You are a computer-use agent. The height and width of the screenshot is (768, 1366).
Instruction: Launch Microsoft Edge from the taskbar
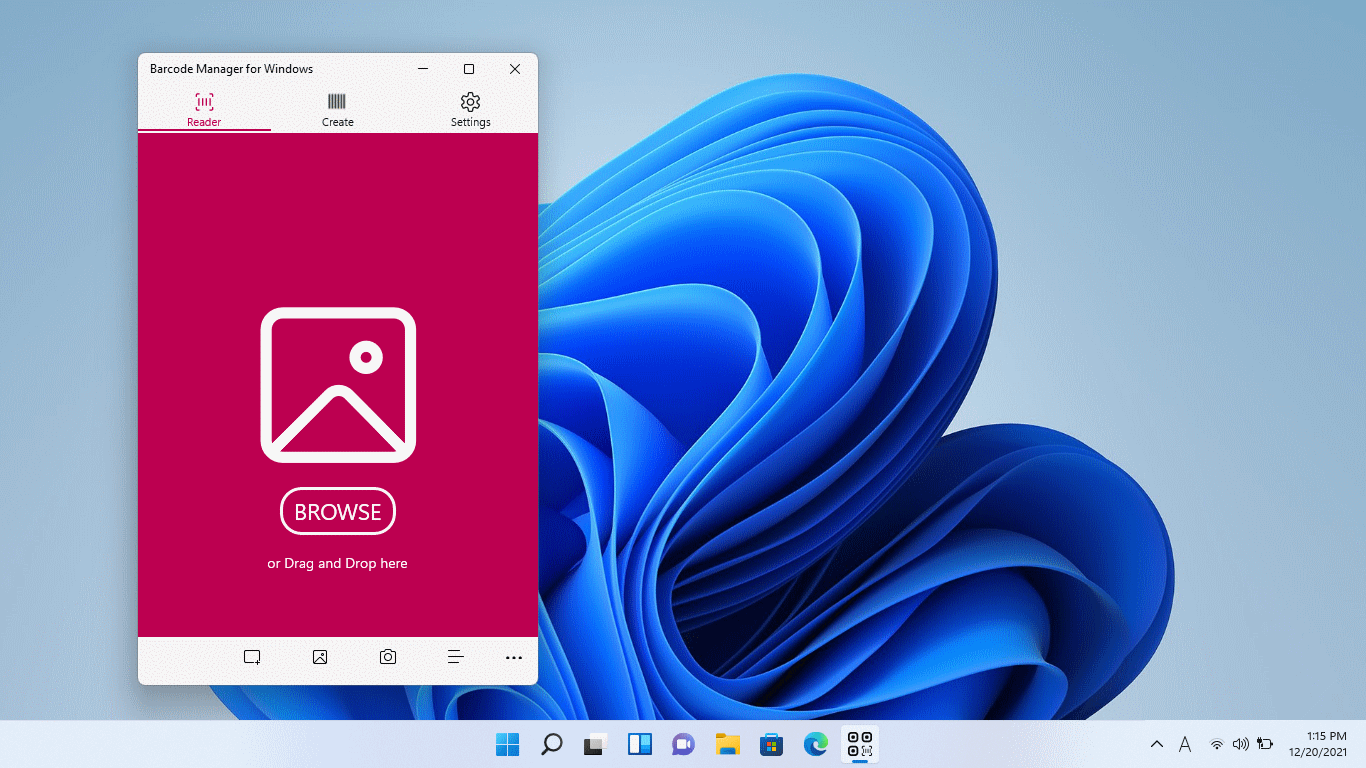click(x=815, y=744)
